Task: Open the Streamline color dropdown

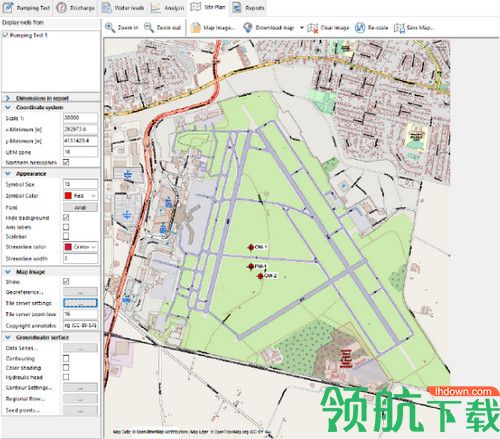Action: pyautogui.click(x=93, y=247)
